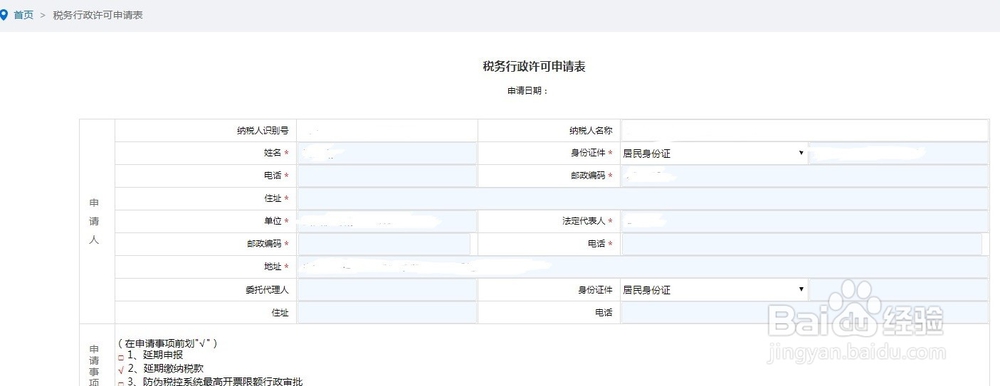Screen dimensions: 1000x386
Task: Click 邮政编码 field to the right of applicant 电话
Action: click(x=804, y=175)
